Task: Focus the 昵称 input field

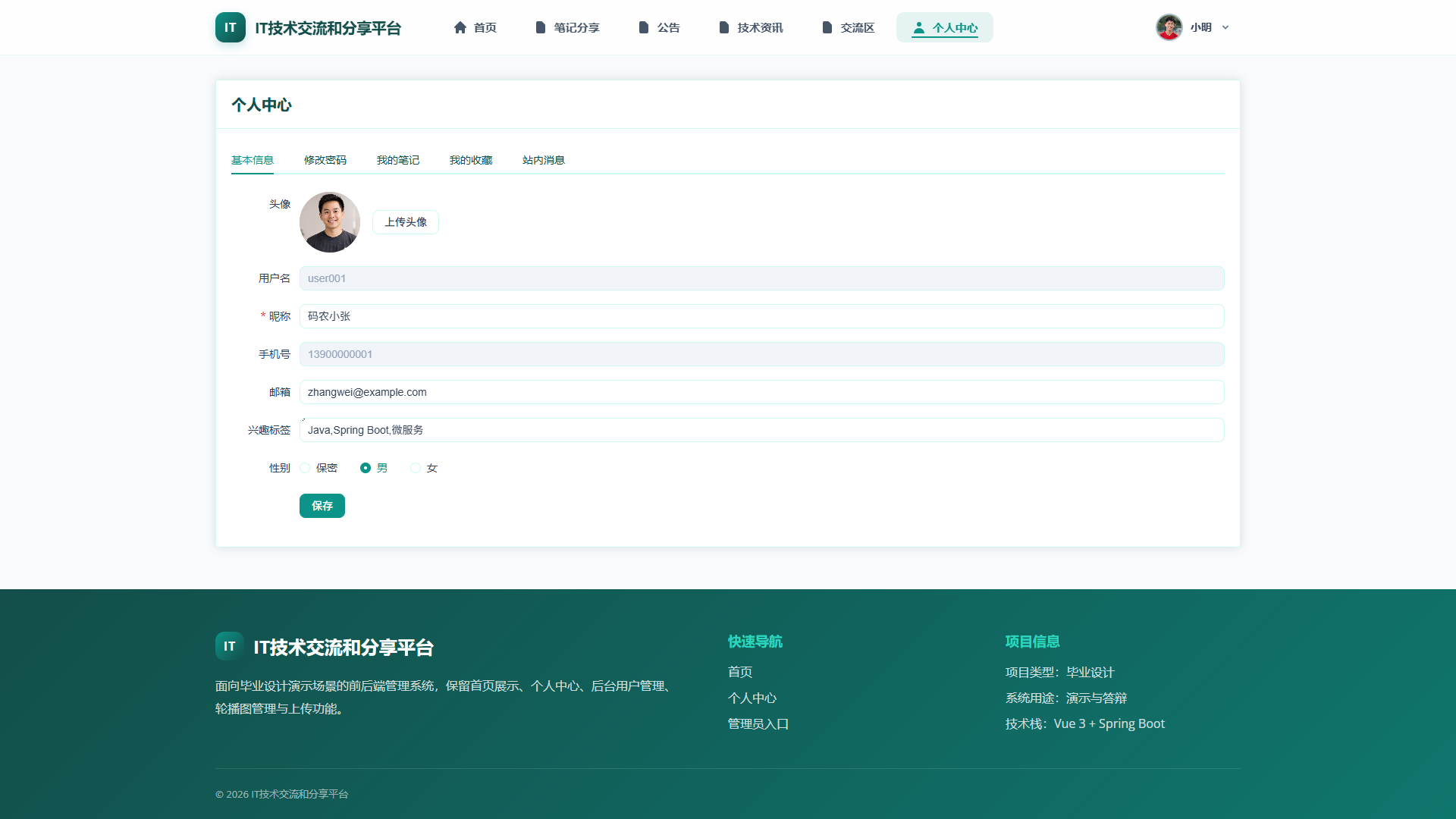Action: [762, 316]
